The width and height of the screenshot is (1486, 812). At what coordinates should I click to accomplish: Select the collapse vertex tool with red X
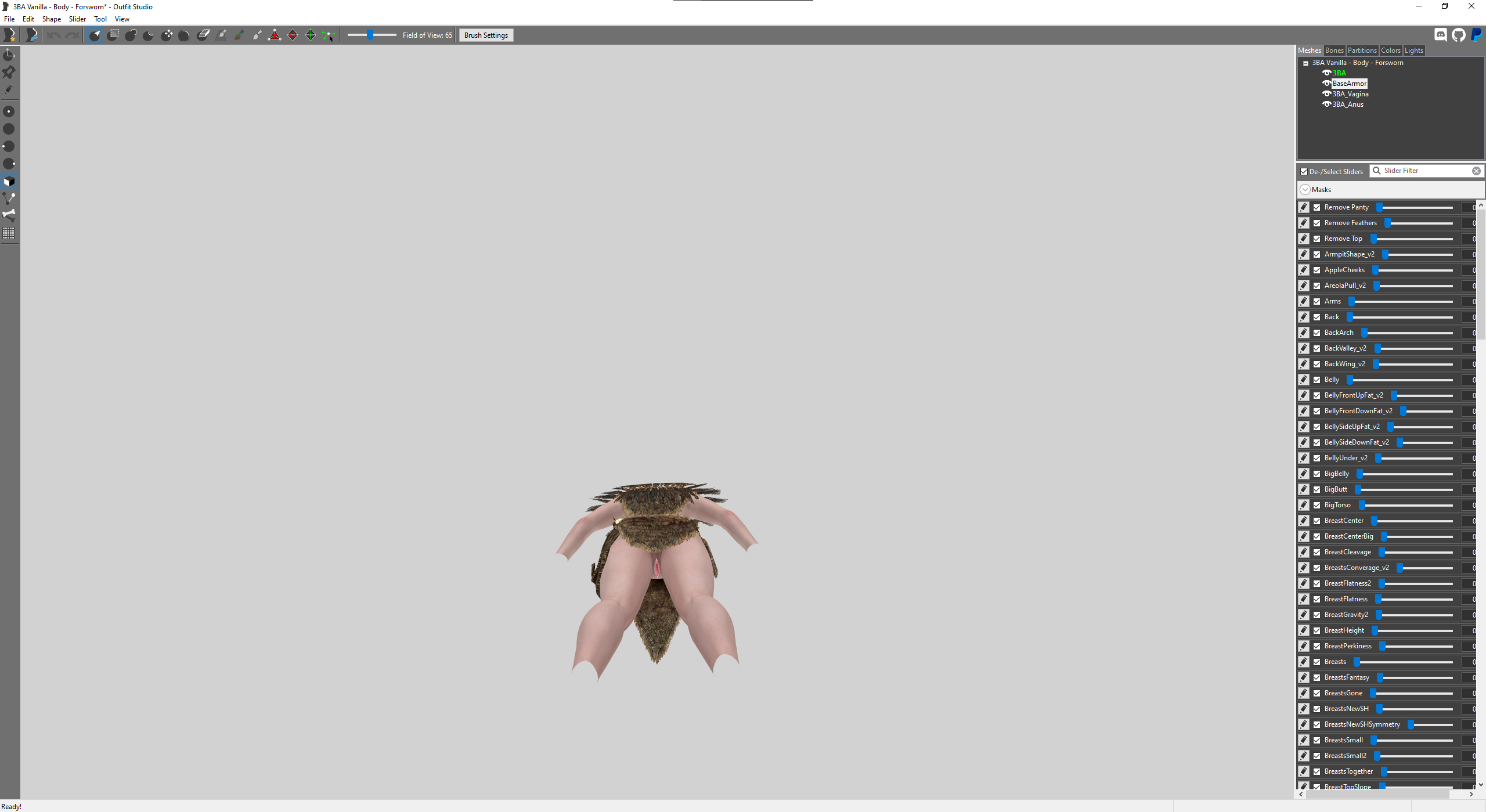click(x=275, y=35)
